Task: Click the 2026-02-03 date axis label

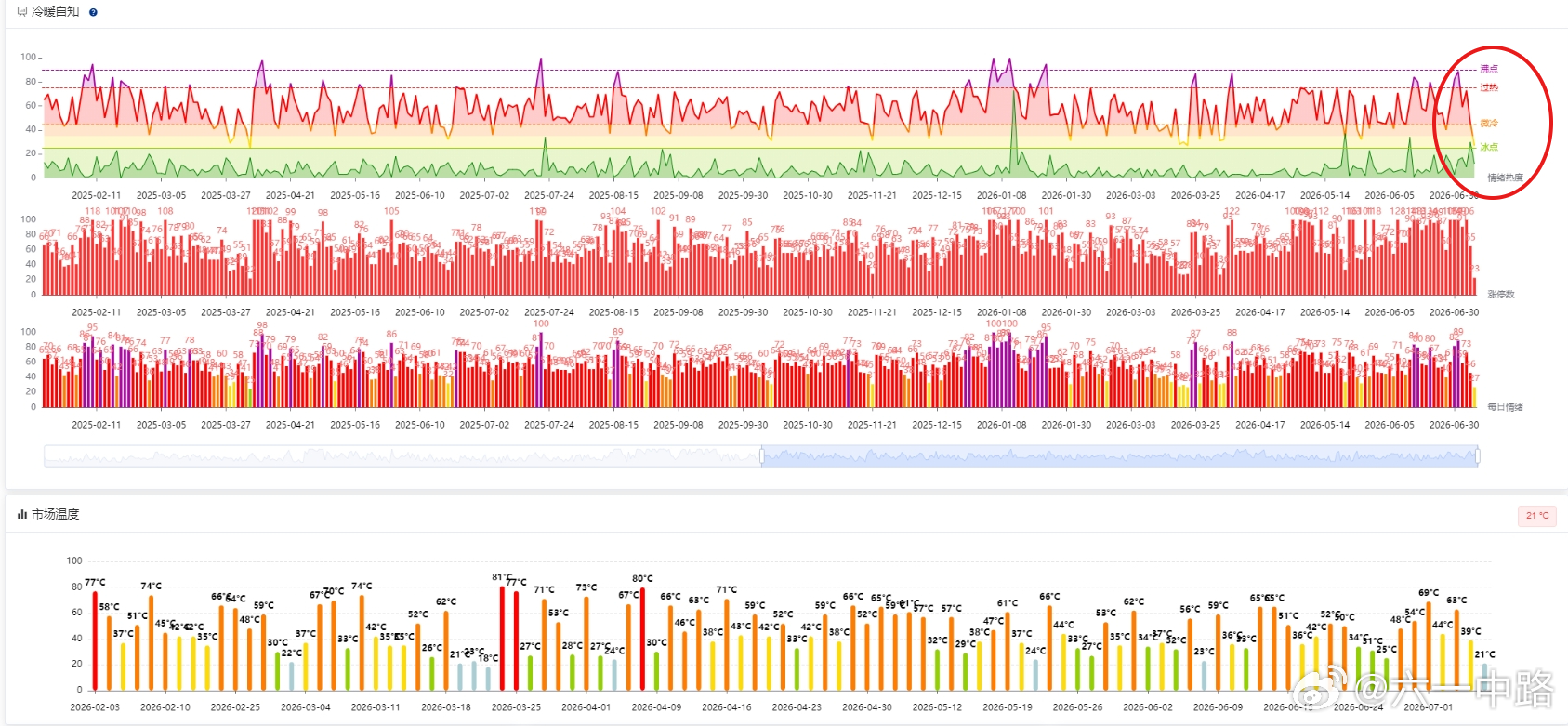Action: click(95, 707)
